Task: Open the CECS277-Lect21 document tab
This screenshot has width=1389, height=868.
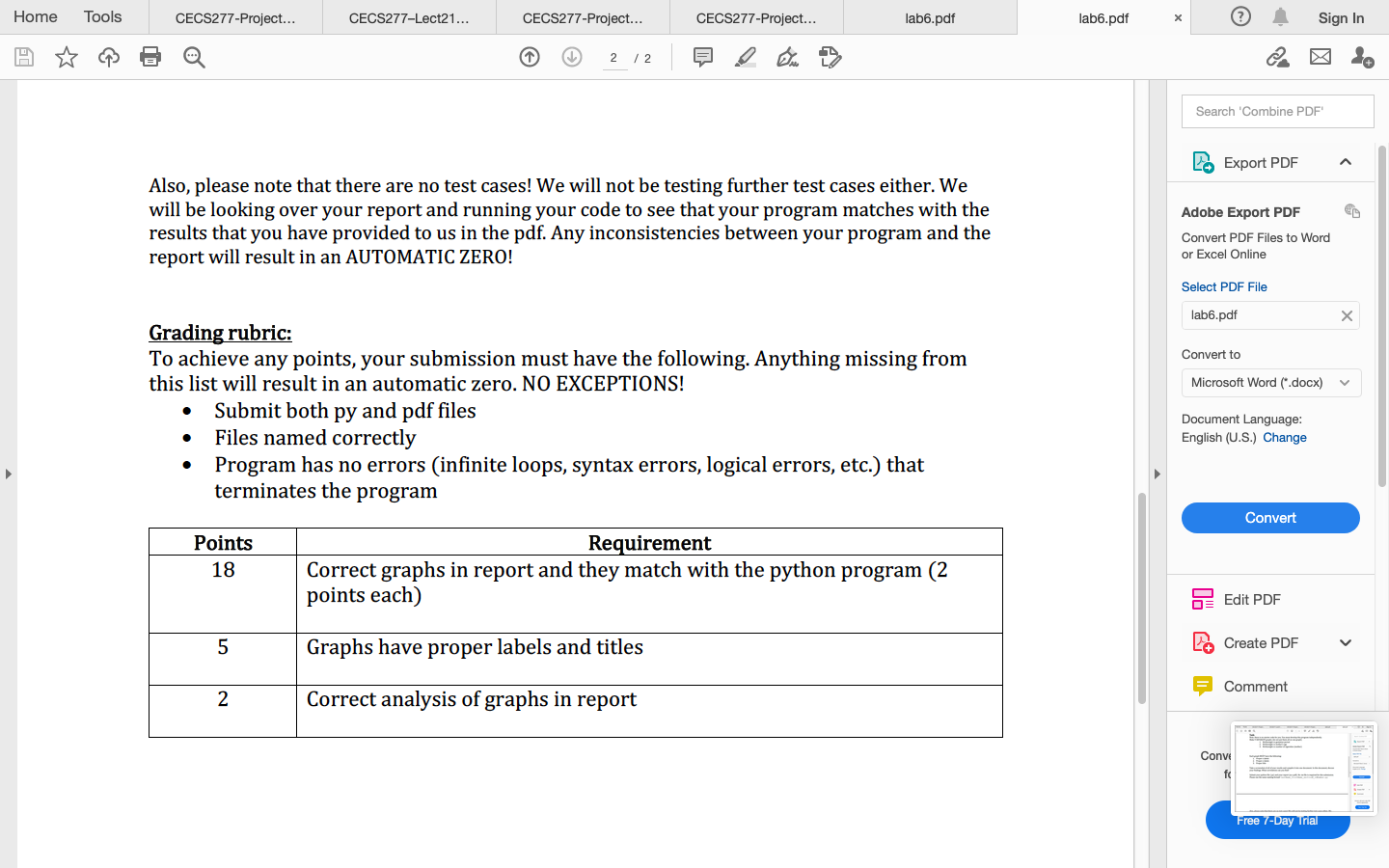Action: pos(408,16)
